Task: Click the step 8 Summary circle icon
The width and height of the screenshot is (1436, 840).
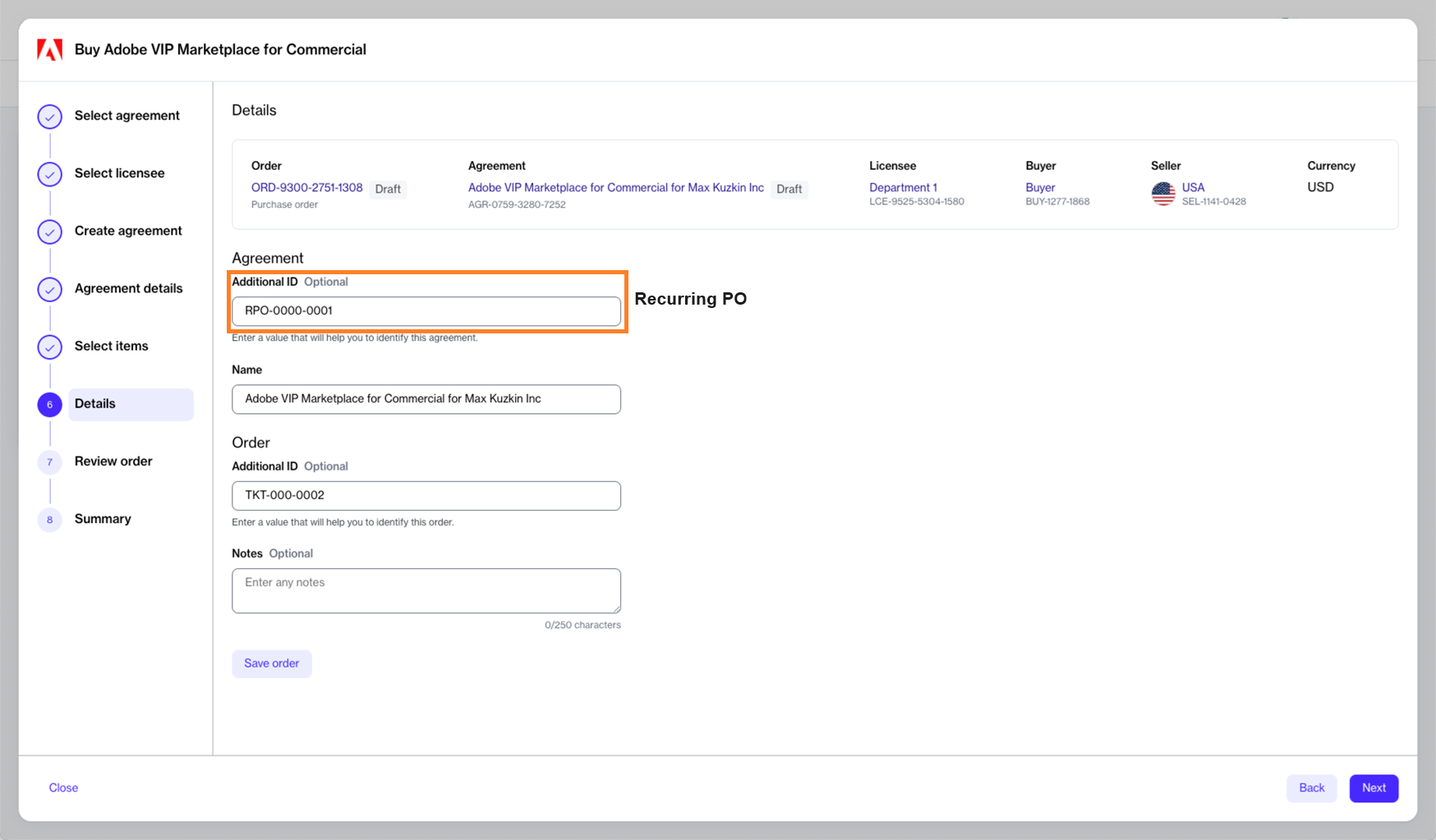Action: [50, 520]
